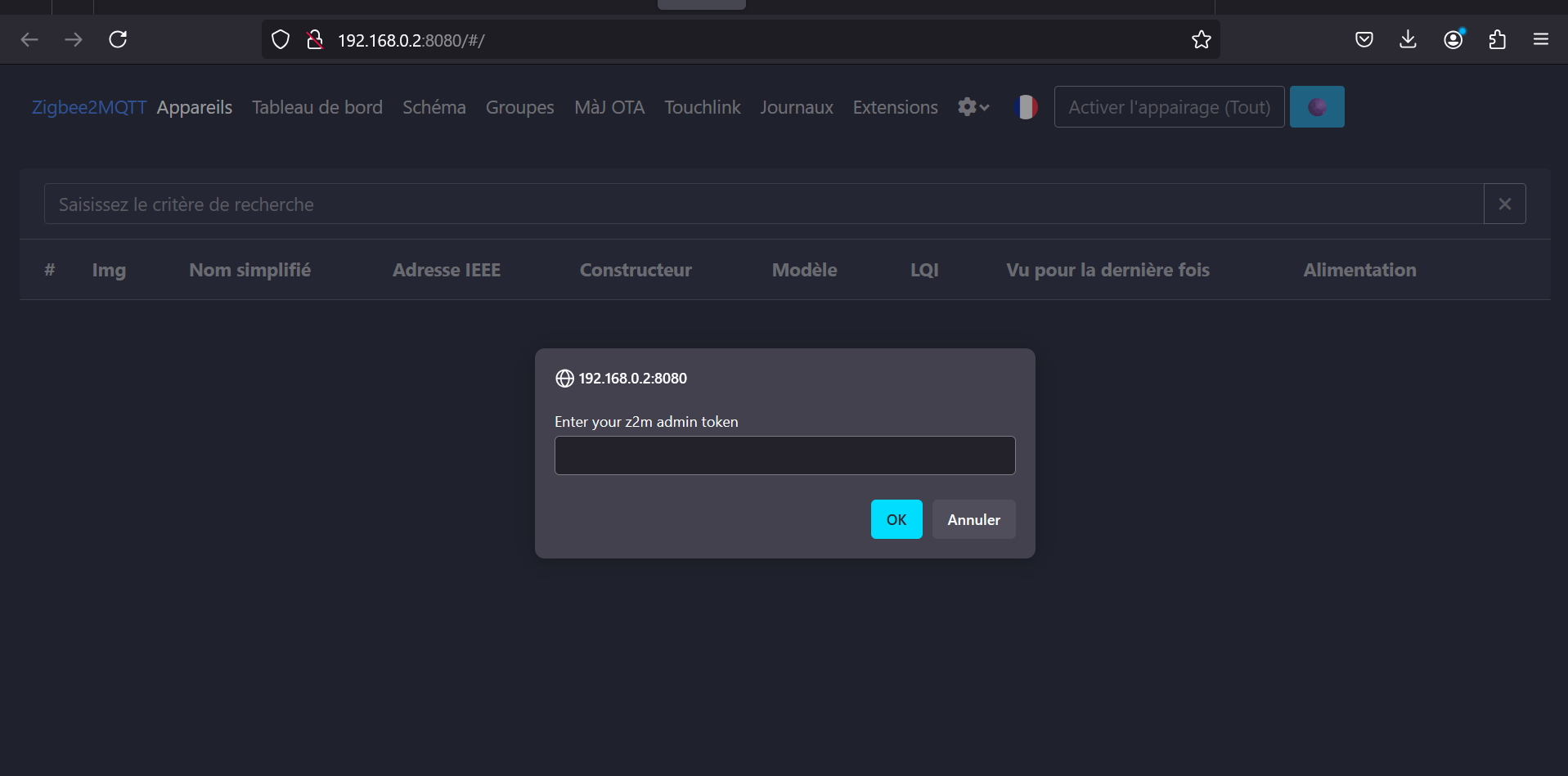This screenshot has height=776, width=1568.
Task: Open the Save to Pocket icon
Action: pos(1364,39)
